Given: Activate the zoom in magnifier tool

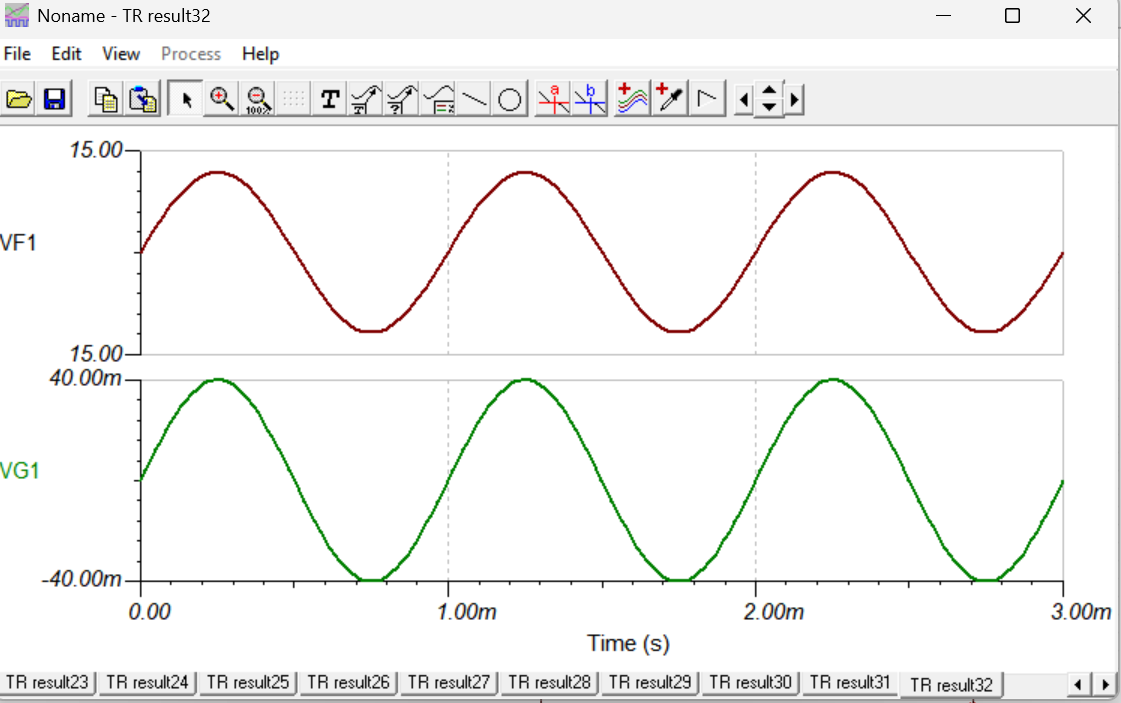Looking at the screenshot, I should (222, 99).
